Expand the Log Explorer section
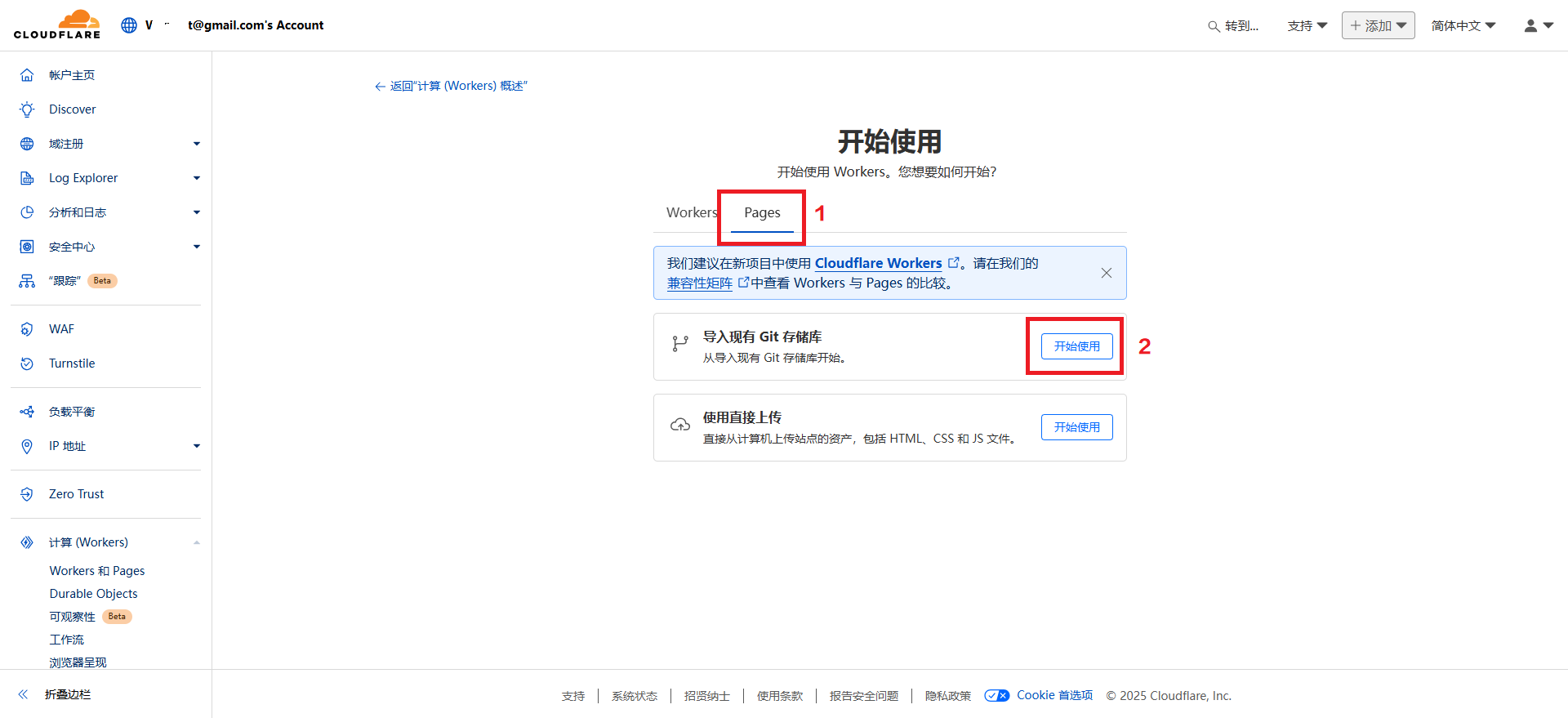Image resolution: width=1568 pixels, height=718 pixels. [x=196, y=178]
